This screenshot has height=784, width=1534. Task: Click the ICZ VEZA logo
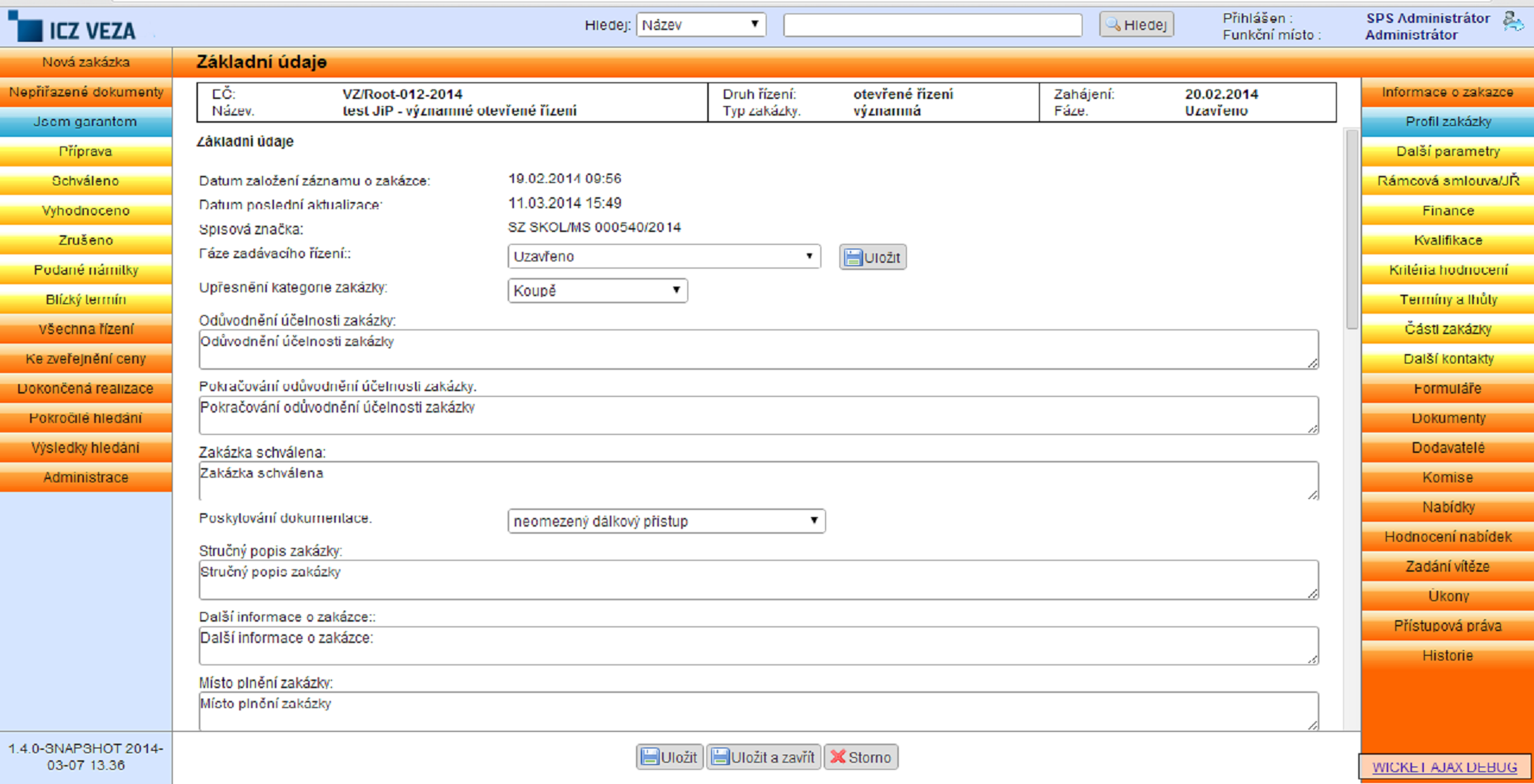[x=73, y=27]
